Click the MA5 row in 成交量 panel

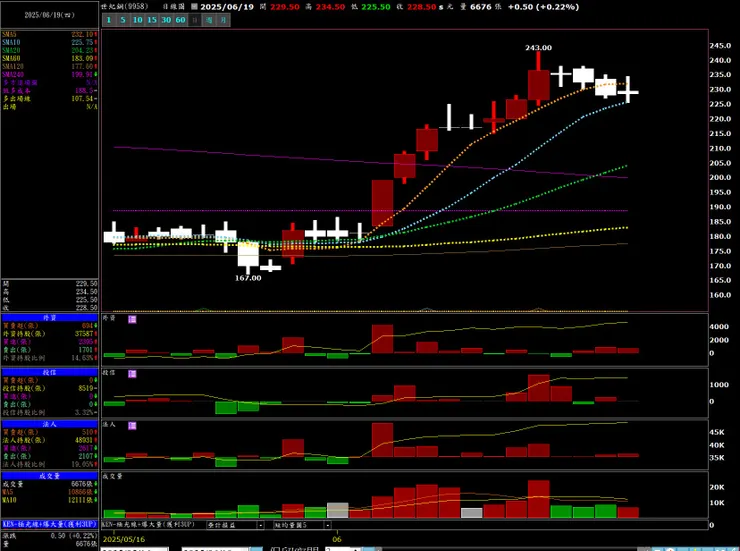click(x=50, y=492)
